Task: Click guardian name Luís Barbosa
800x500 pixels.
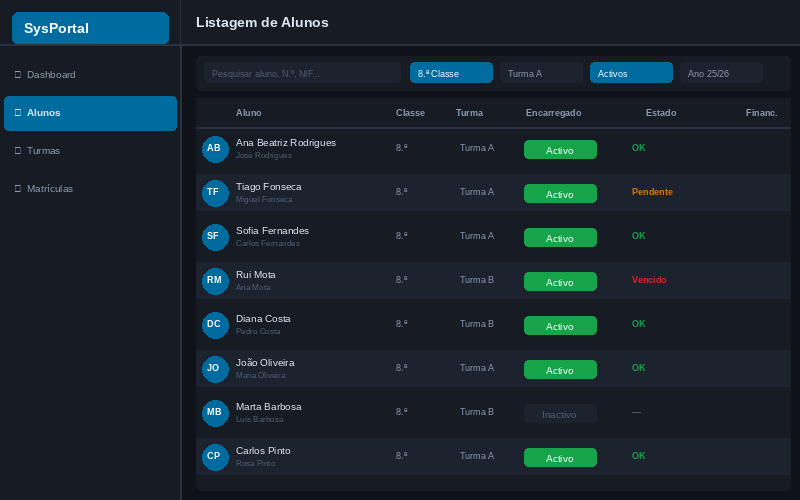Action: click(x=259, y=419)
